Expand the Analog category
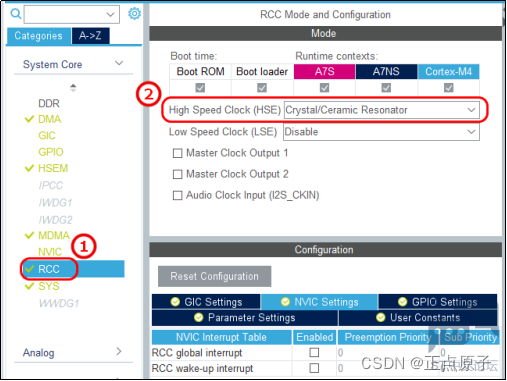This screenshot has width=507, height=381. pos(119,351)
